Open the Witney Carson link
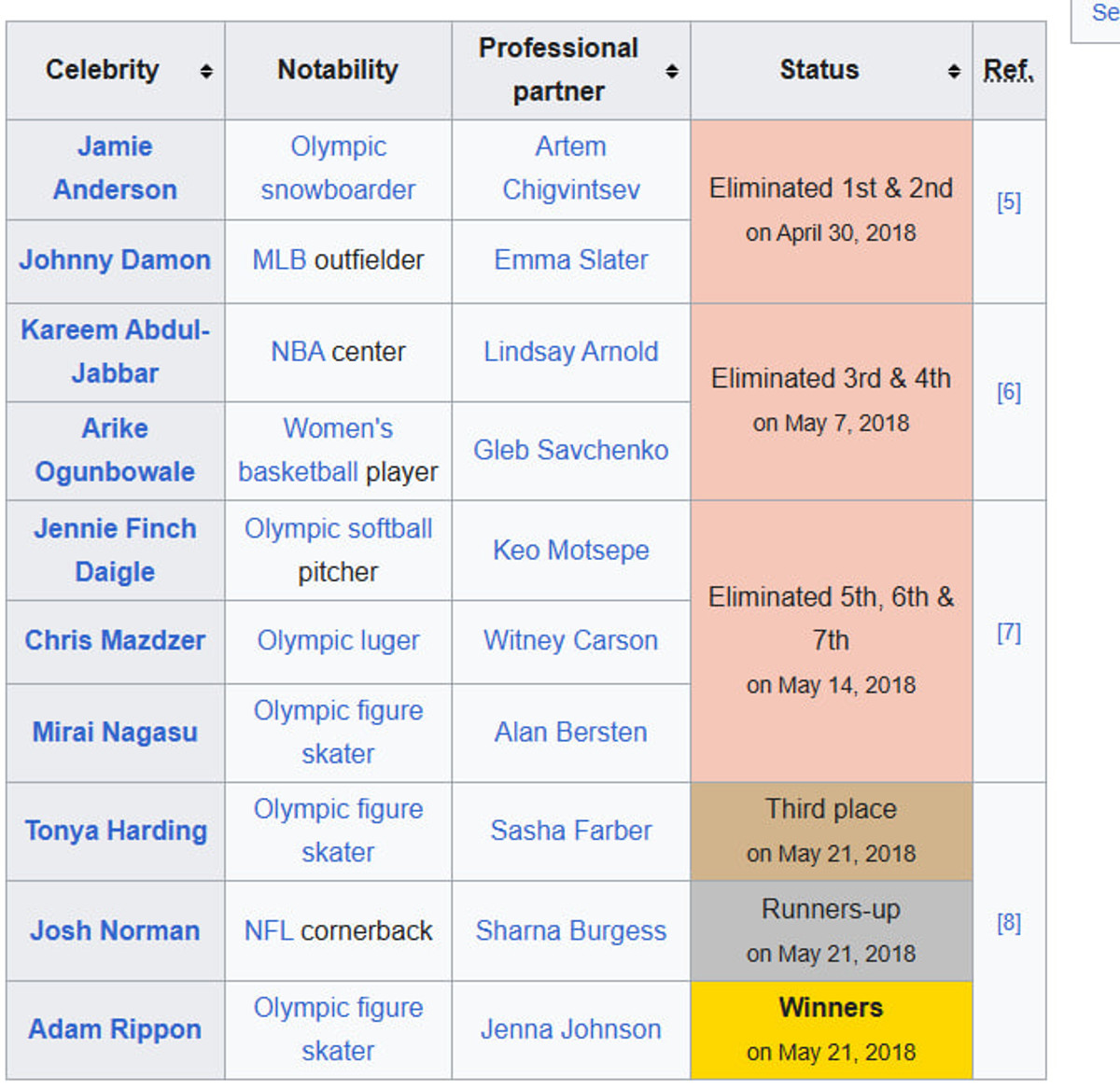 570,640
